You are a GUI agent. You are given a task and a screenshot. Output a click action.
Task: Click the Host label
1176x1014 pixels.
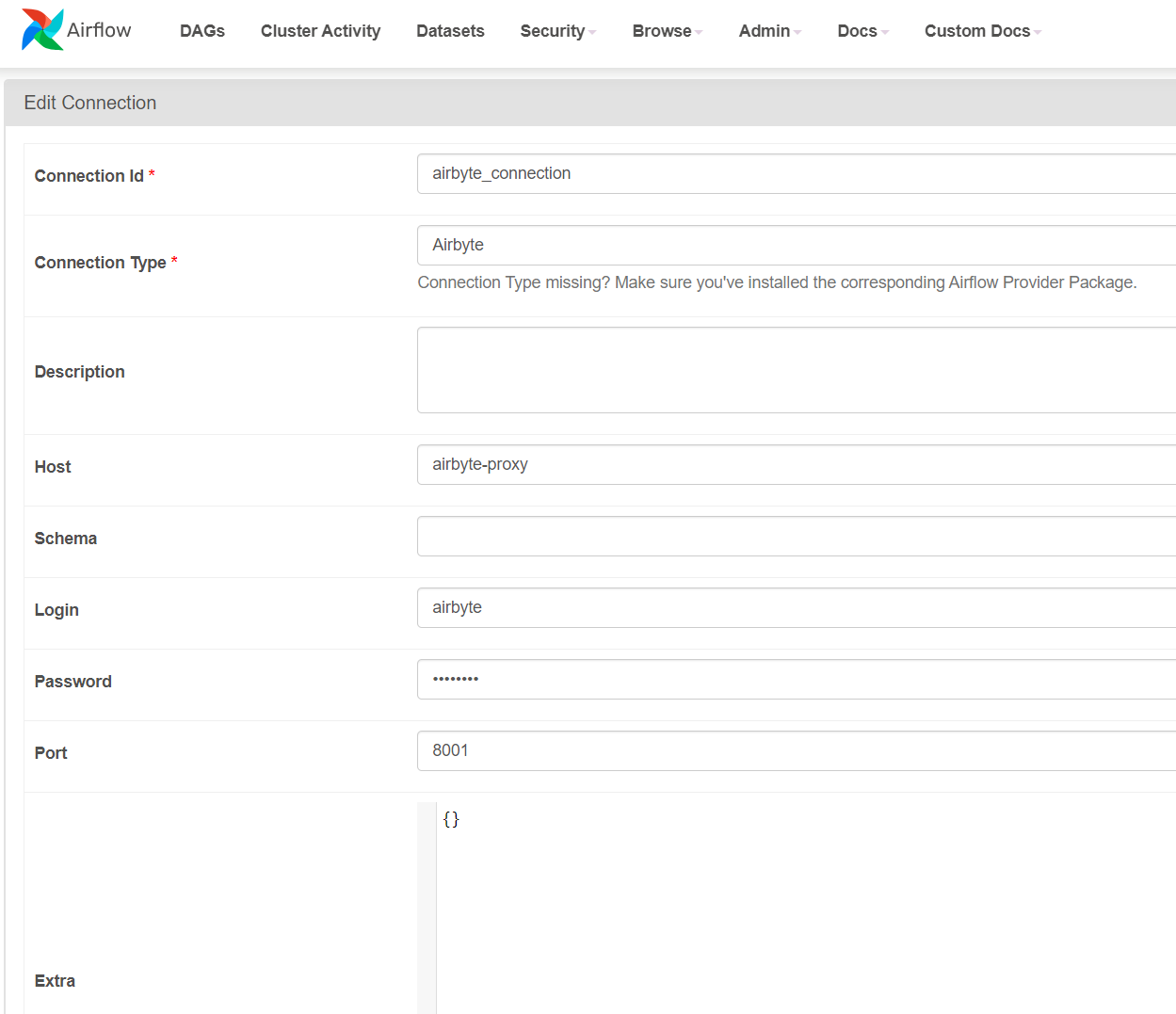tap(53, 467)
